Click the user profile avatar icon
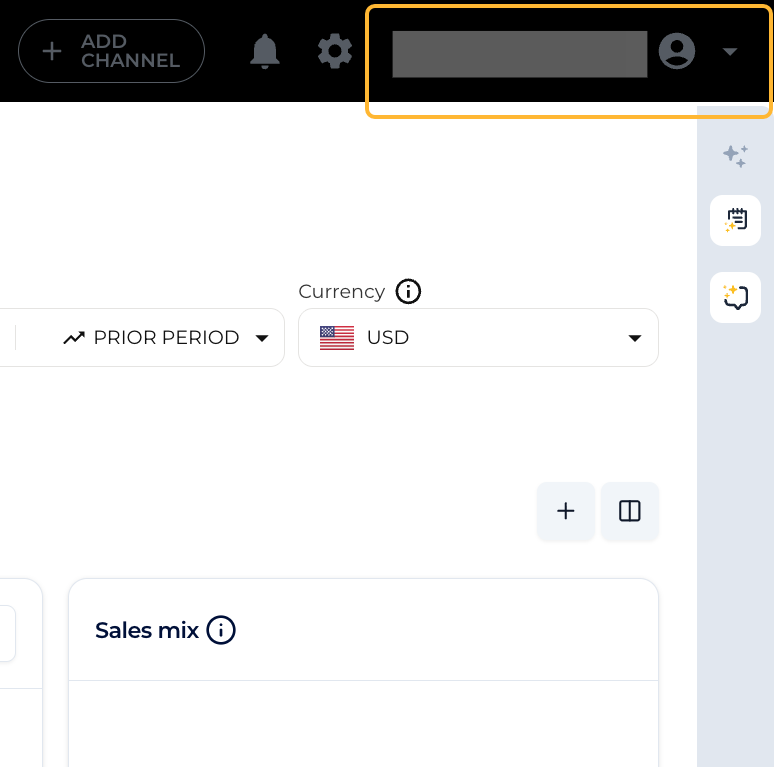This screenshot has width=774, height=767. coord(677,51)
